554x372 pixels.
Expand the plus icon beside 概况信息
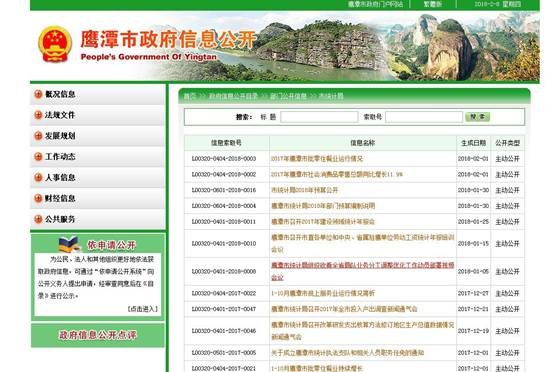38,94
